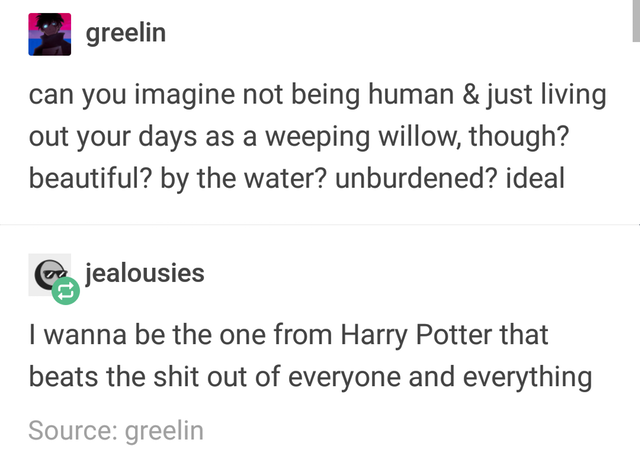Viewport: 640px width, 465px height.
Task: Click the green reblog badge icon
Action: 66,291
